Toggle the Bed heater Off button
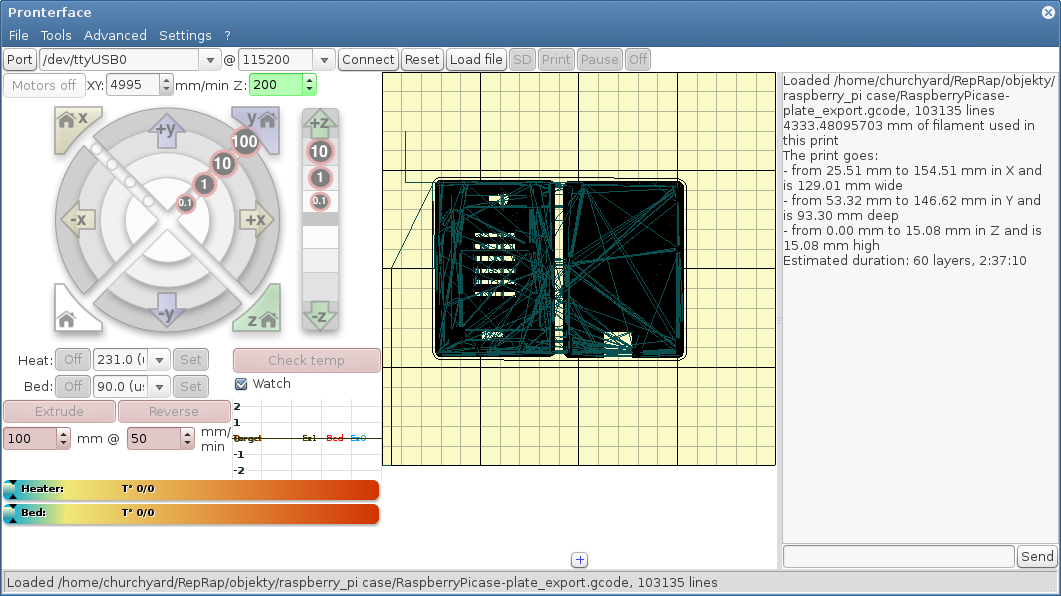The width and height of the screenshot is (1061, 596). coord(72,386)
